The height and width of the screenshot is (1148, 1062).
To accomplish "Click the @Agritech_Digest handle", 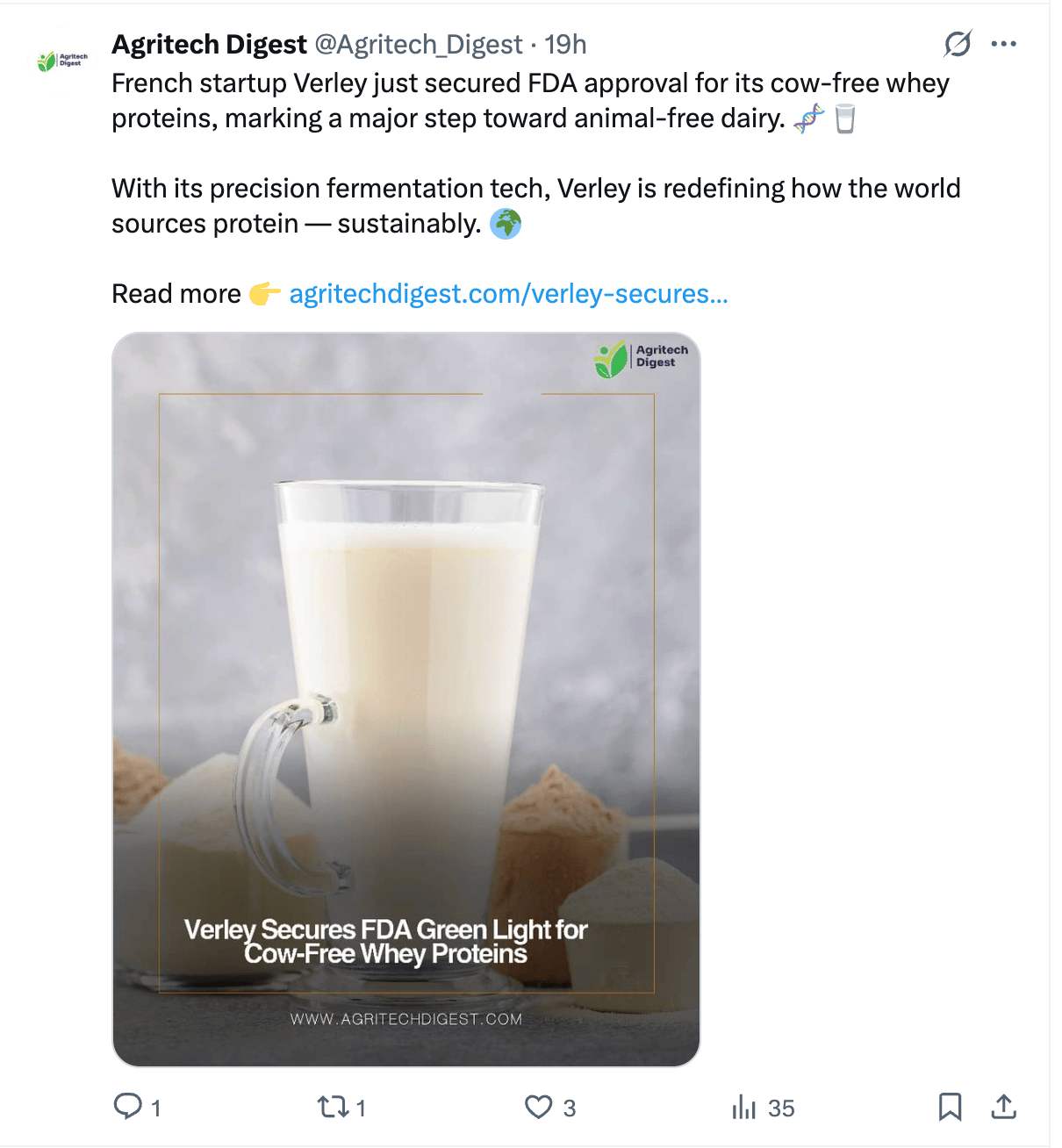I will (418, 44).
